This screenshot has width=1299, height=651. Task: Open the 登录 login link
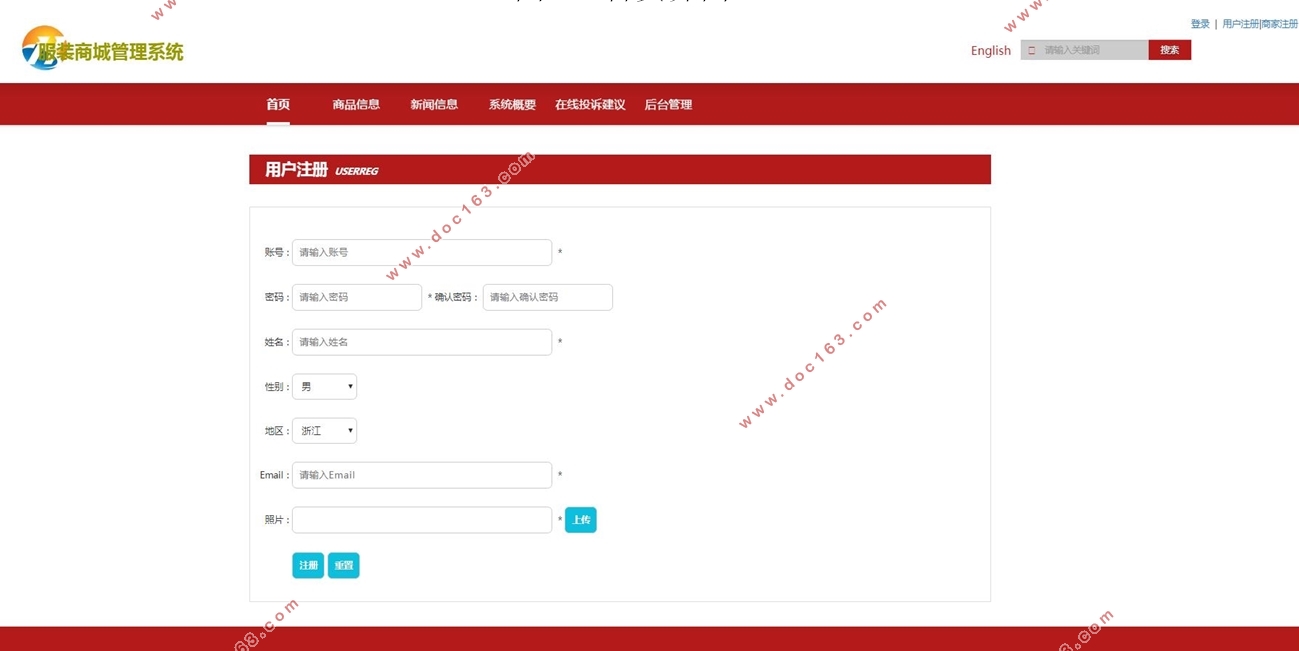[x=1198, y=23]
